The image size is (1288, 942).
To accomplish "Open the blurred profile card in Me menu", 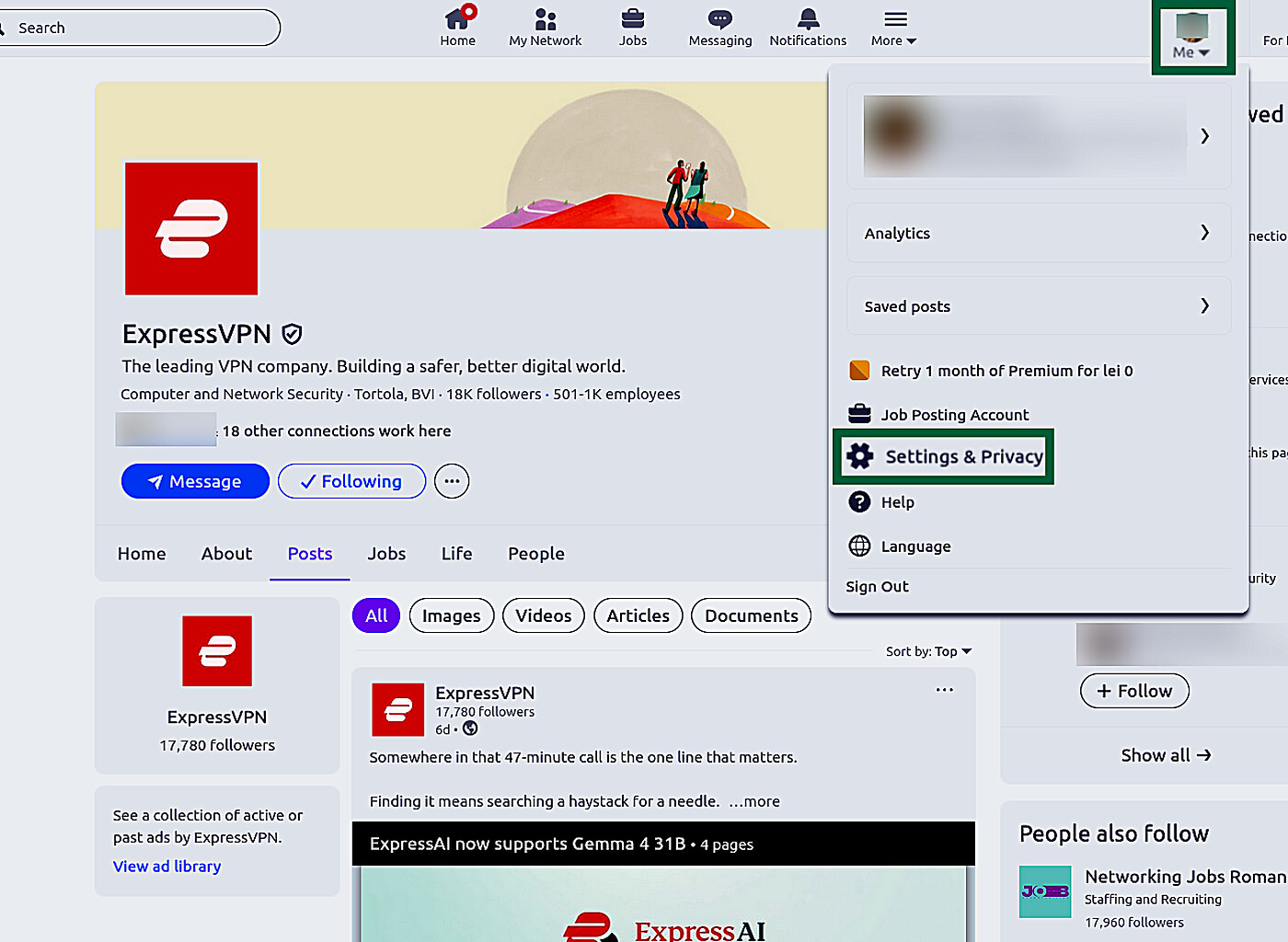I will pos(1039,136).
